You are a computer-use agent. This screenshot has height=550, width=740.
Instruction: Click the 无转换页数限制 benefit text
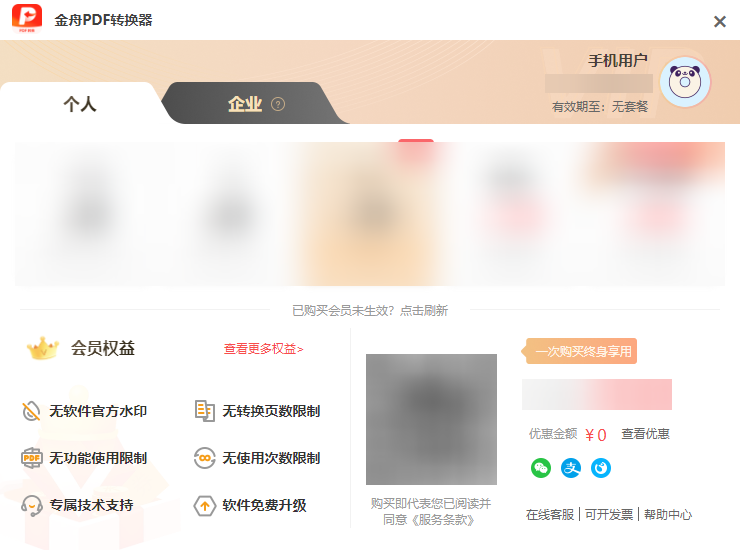[x=271, y=411]
